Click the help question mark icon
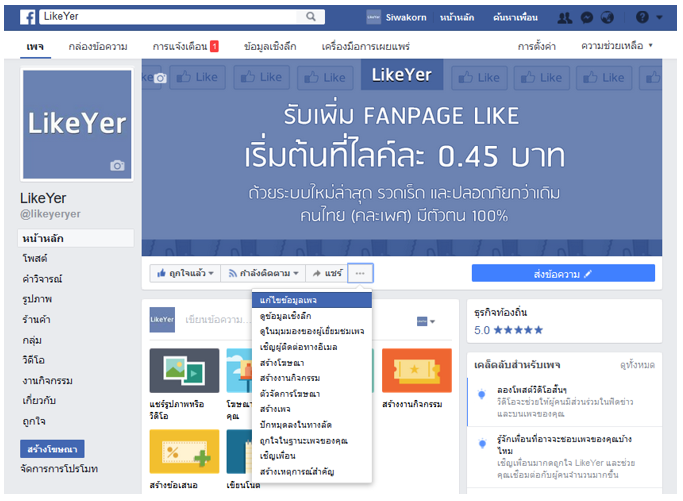Viewport: 683px width, 501px height. (x=642, y=17)
